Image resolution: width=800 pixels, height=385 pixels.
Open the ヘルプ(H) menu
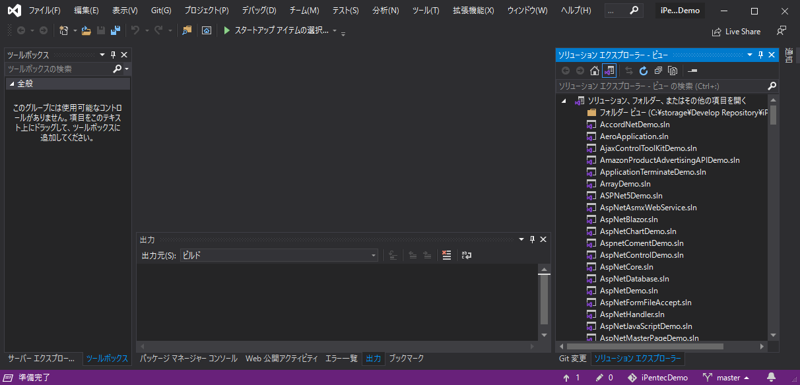tap(576, 11)
